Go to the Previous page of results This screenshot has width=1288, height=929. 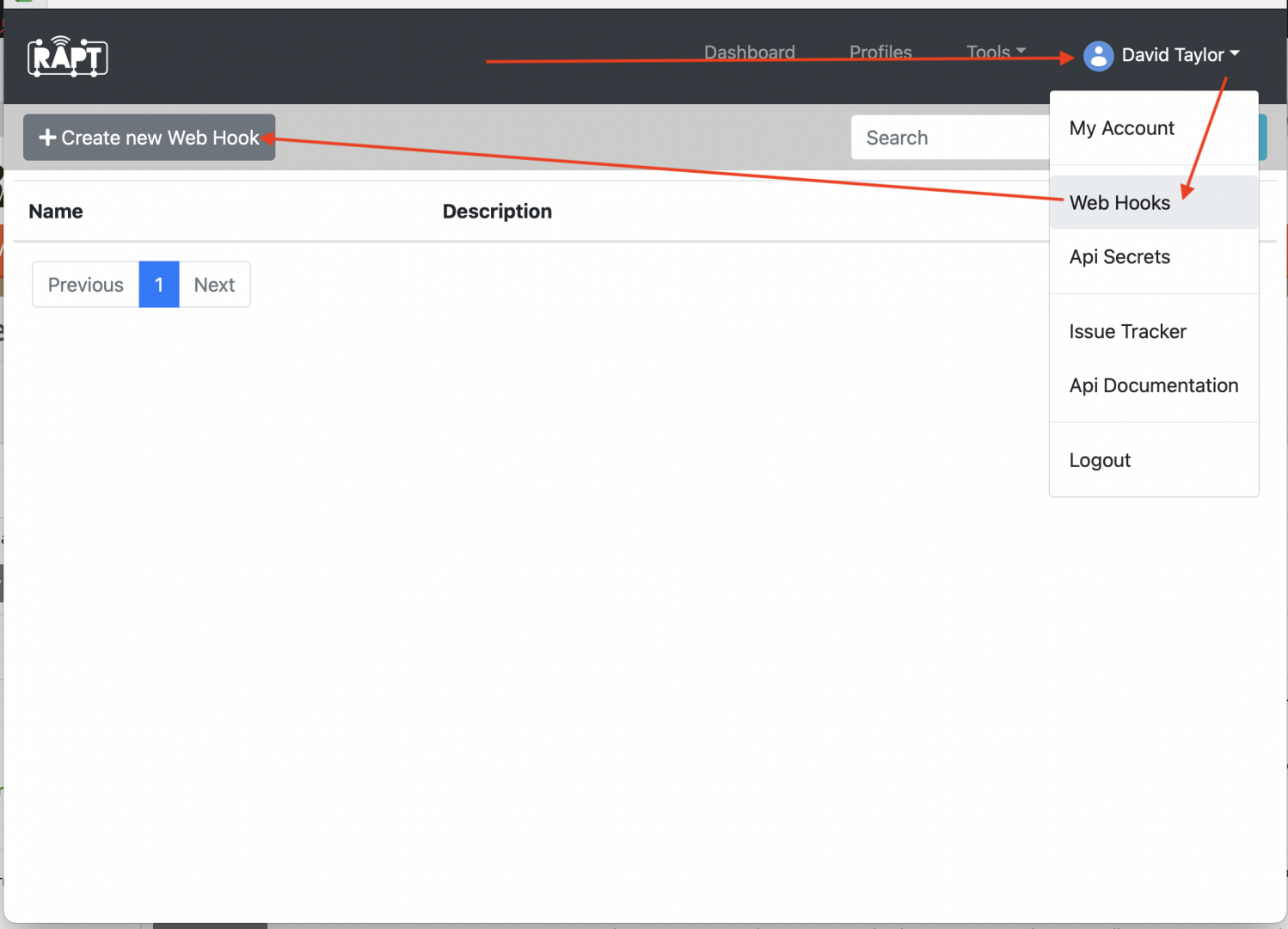[x=85, y=285]
